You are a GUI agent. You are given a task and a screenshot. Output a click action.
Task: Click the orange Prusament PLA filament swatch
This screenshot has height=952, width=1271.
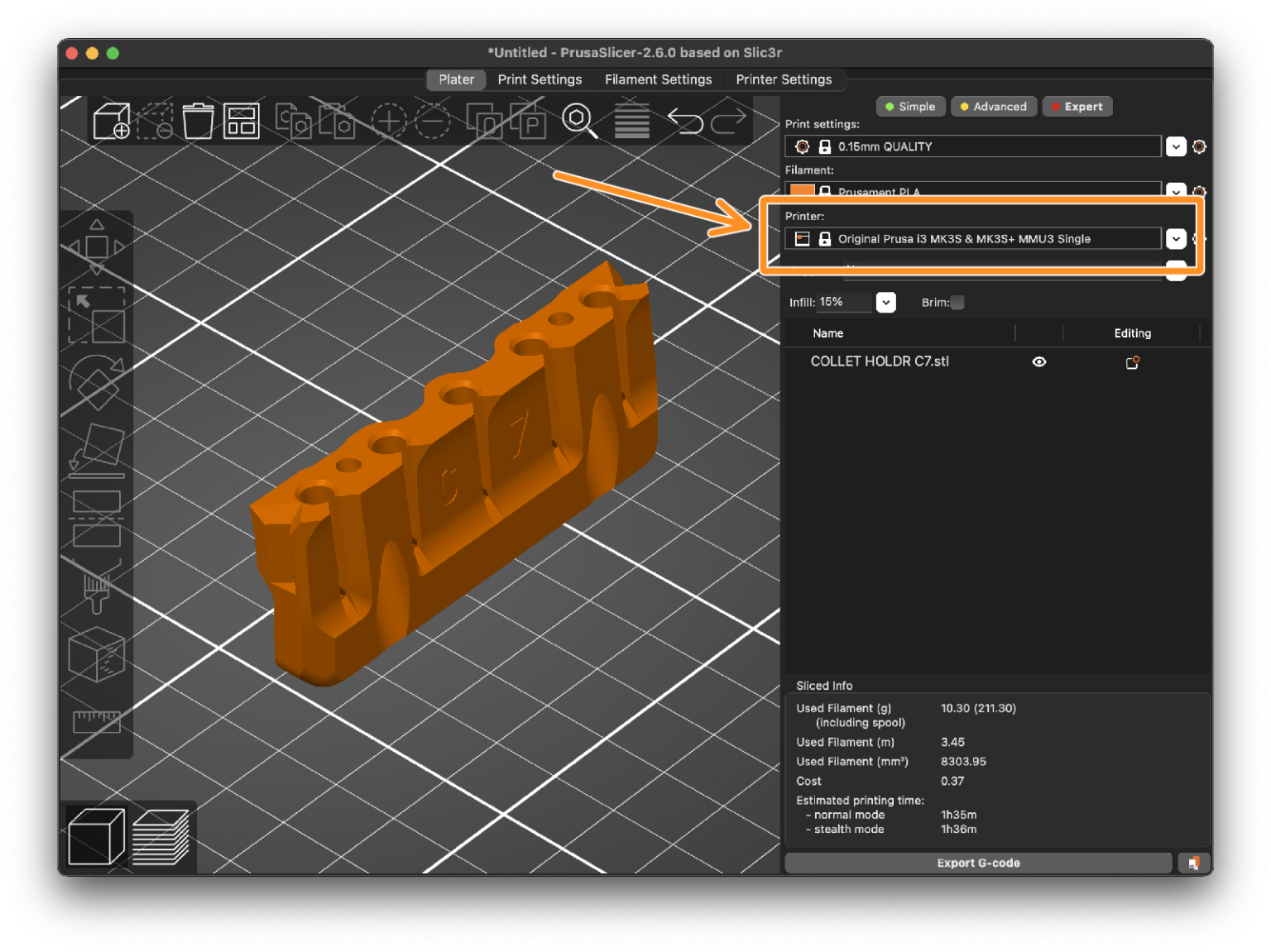801,191
